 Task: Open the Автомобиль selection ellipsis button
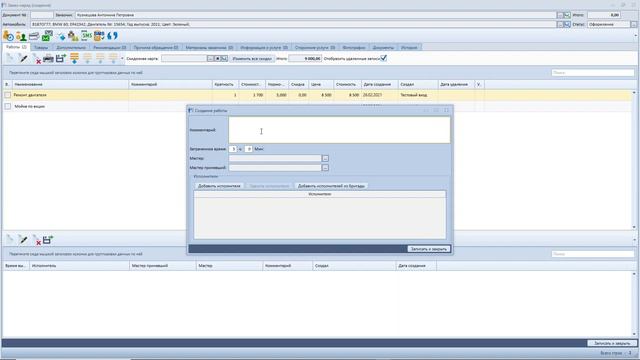[560, 24]
